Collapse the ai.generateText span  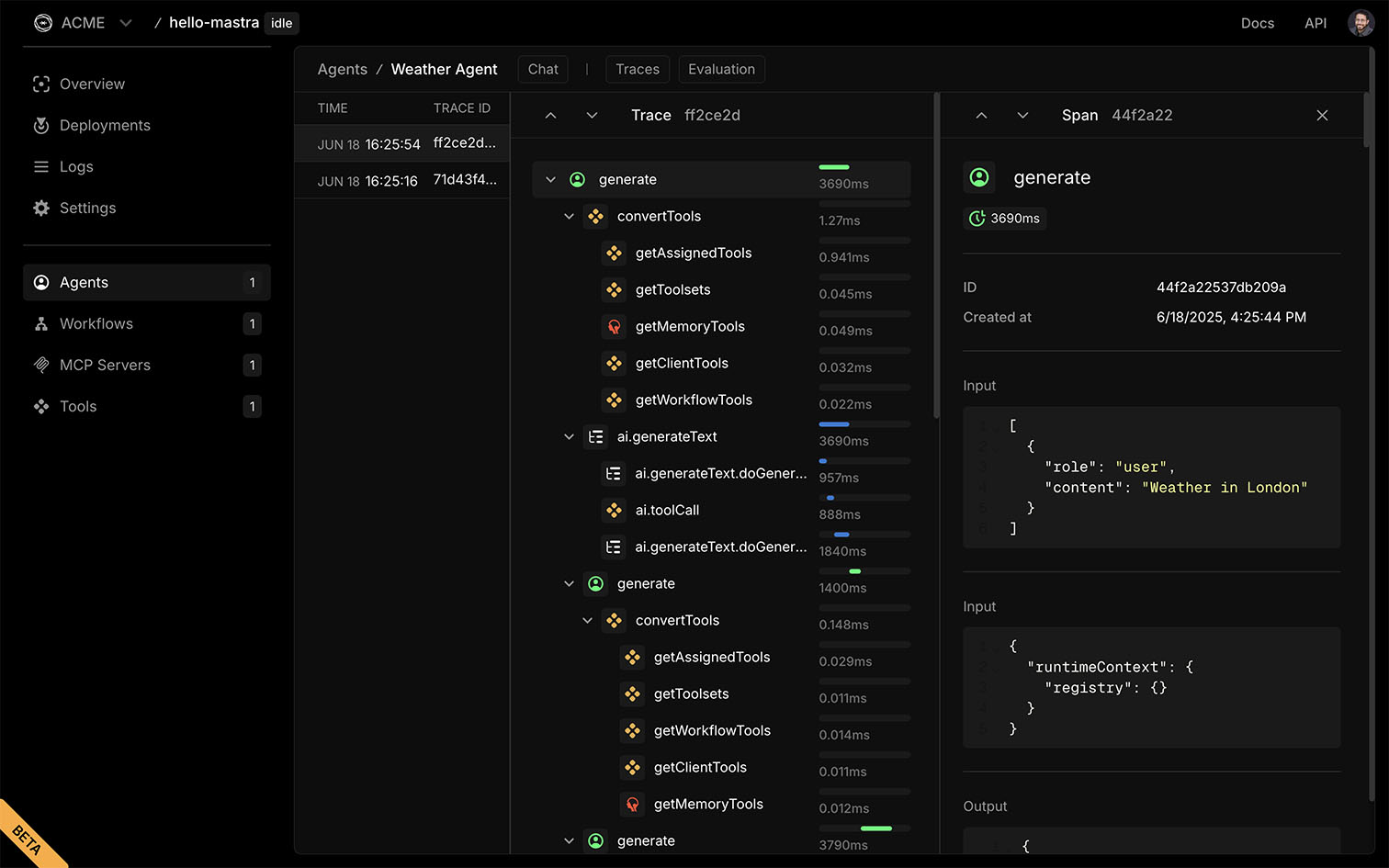pyautogui.click(x=569, y=436)
